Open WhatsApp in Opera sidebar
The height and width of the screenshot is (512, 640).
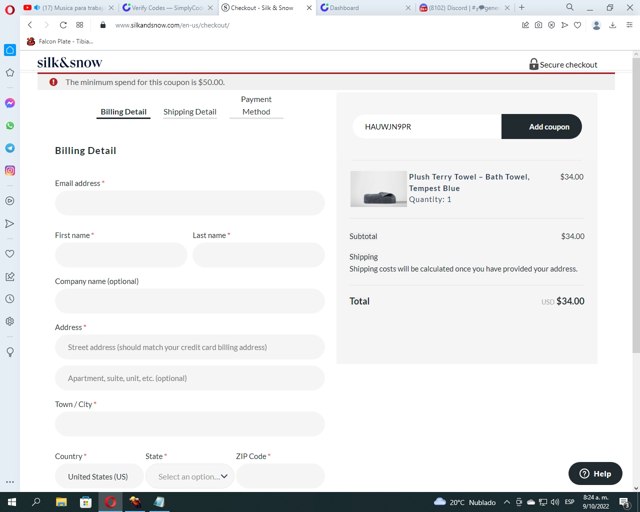coord(10,126)
